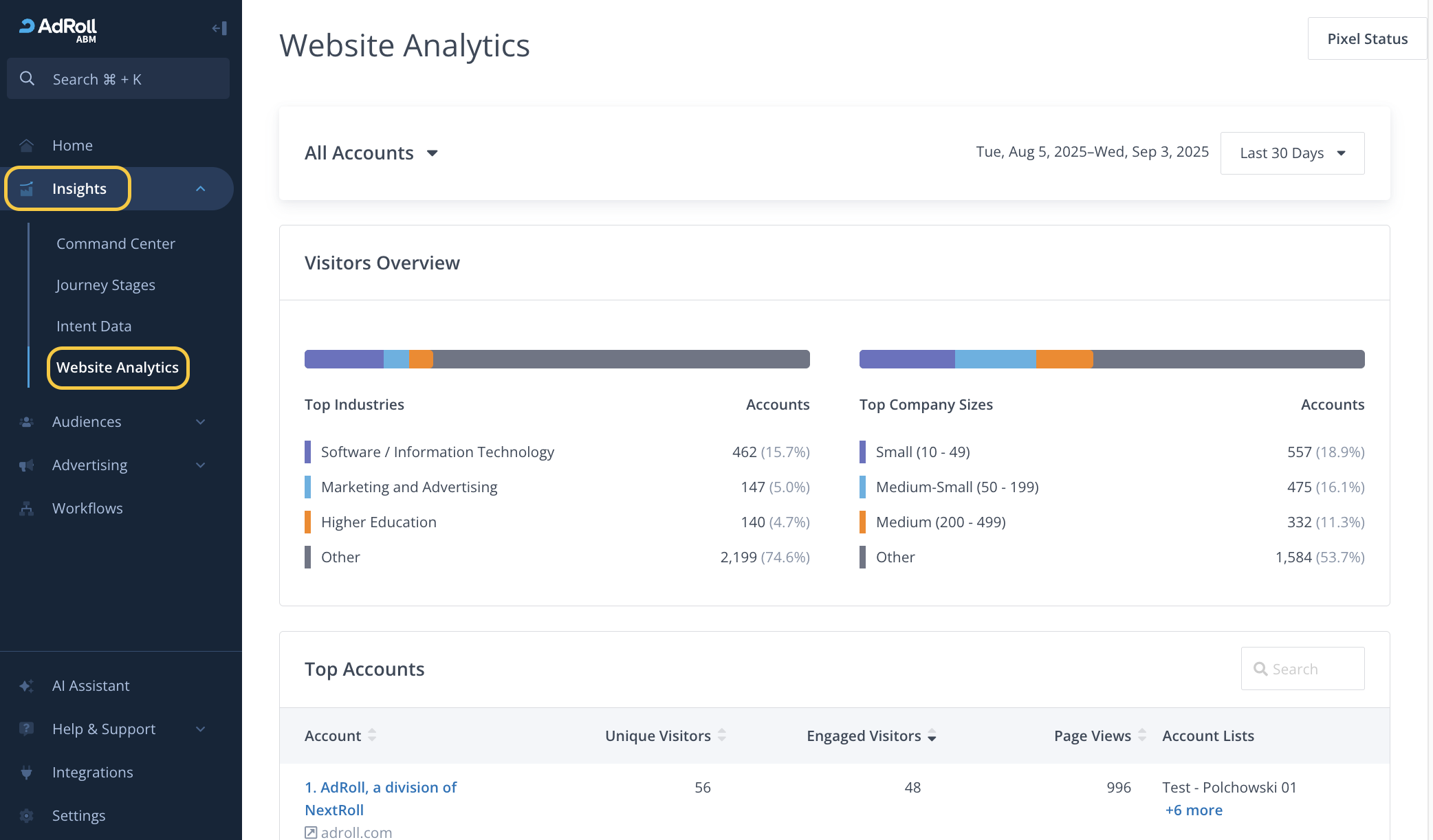Click the Pixel Status button
The image size is (1433, 840).
pos(1366,39)
